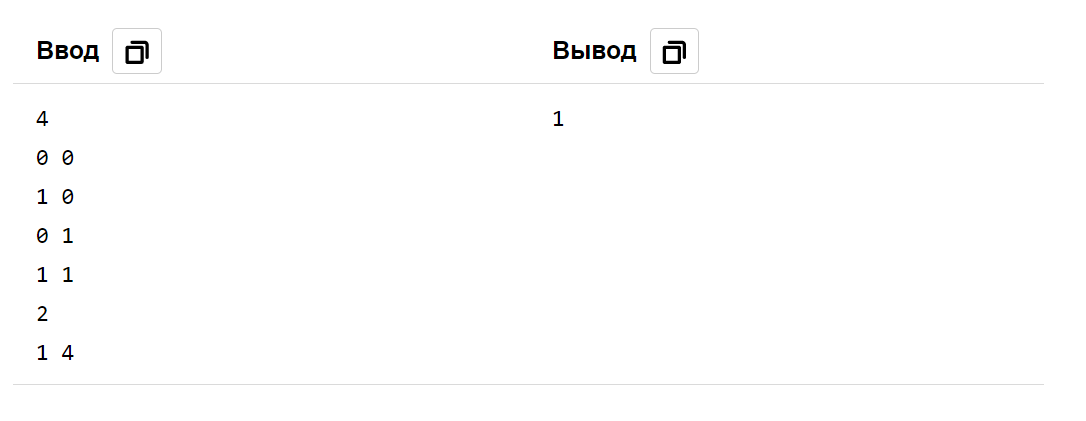This screenshot has height=421, width=1086.
Task: Click the input line containing only 2
Action: [x=42, y=314]
